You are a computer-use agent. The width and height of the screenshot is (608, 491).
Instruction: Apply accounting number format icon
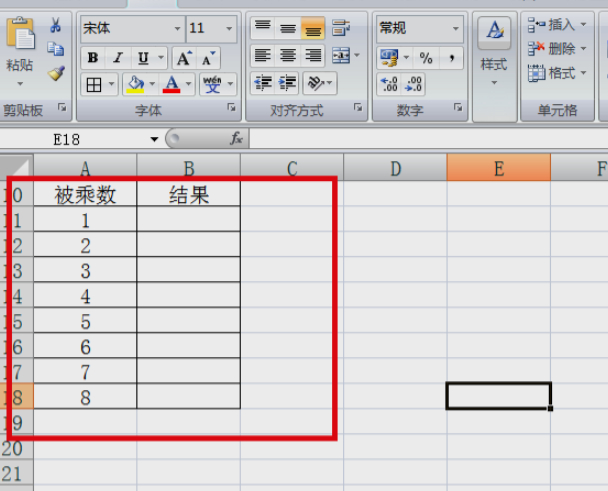(x=389, y=58)
